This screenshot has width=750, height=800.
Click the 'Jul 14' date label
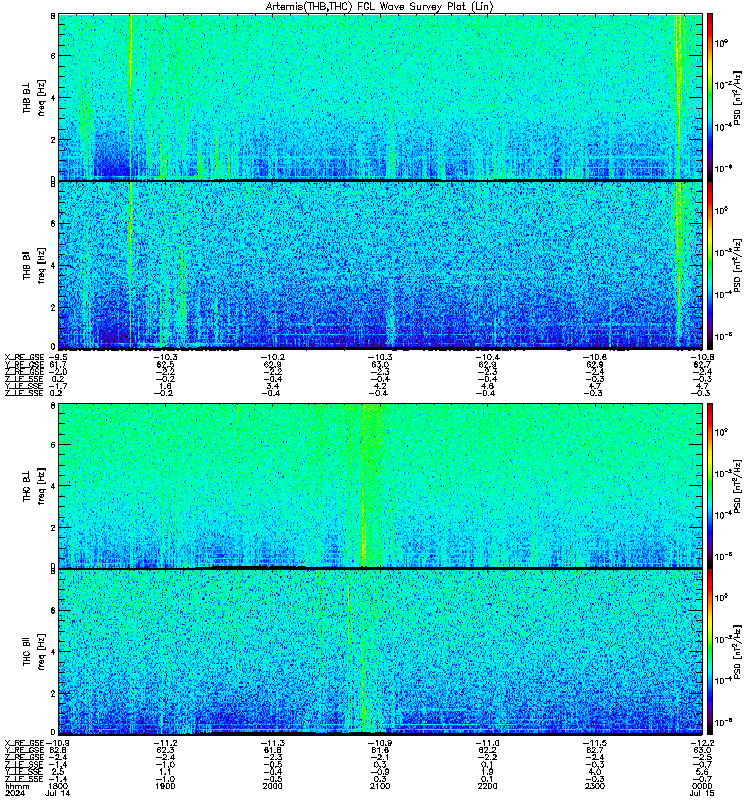(58, 793)
